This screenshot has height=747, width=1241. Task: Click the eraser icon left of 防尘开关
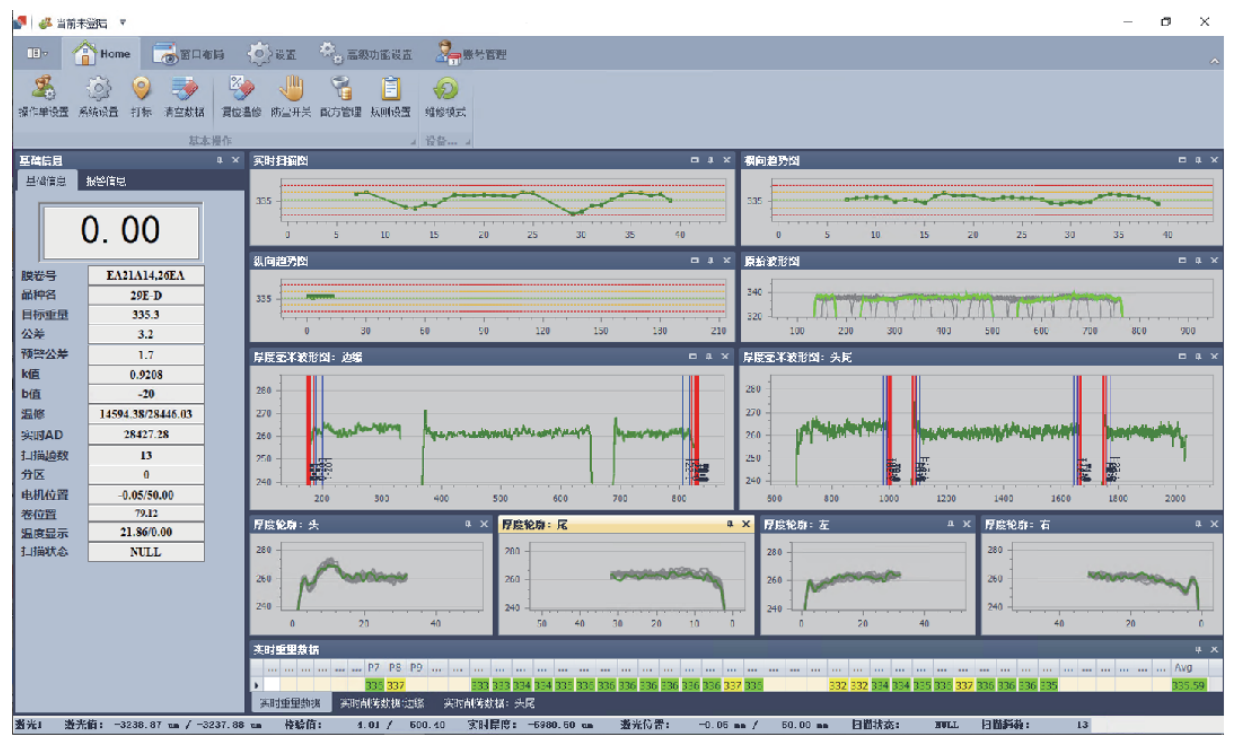pyautogui.click(x=241, y=90)
